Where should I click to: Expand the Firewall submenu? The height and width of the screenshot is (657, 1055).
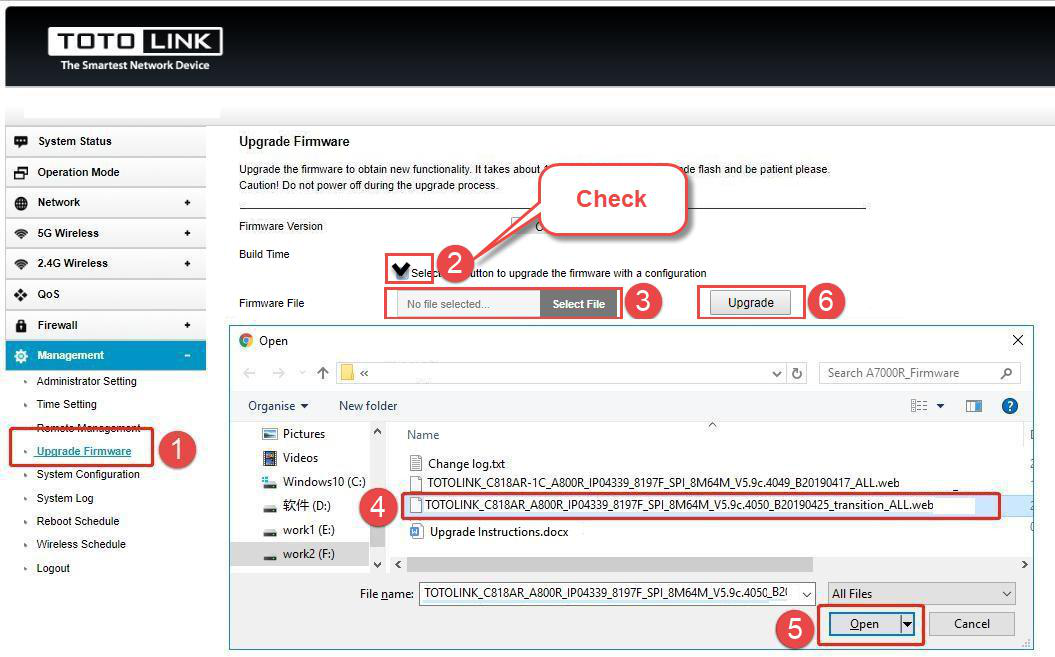point(187,326)
